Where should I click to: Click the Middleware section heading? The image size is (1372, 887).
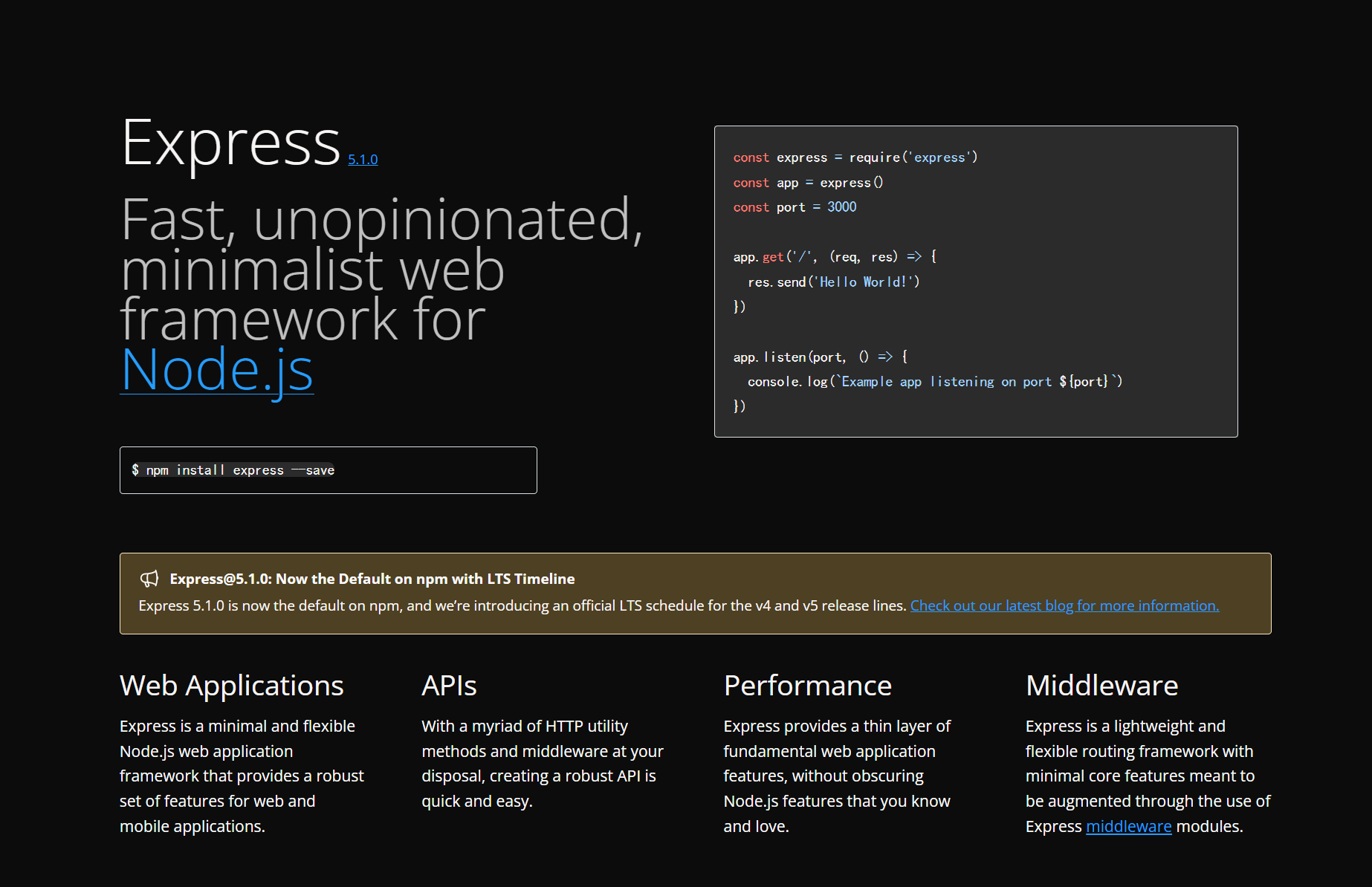click(x=1101, y=685)
